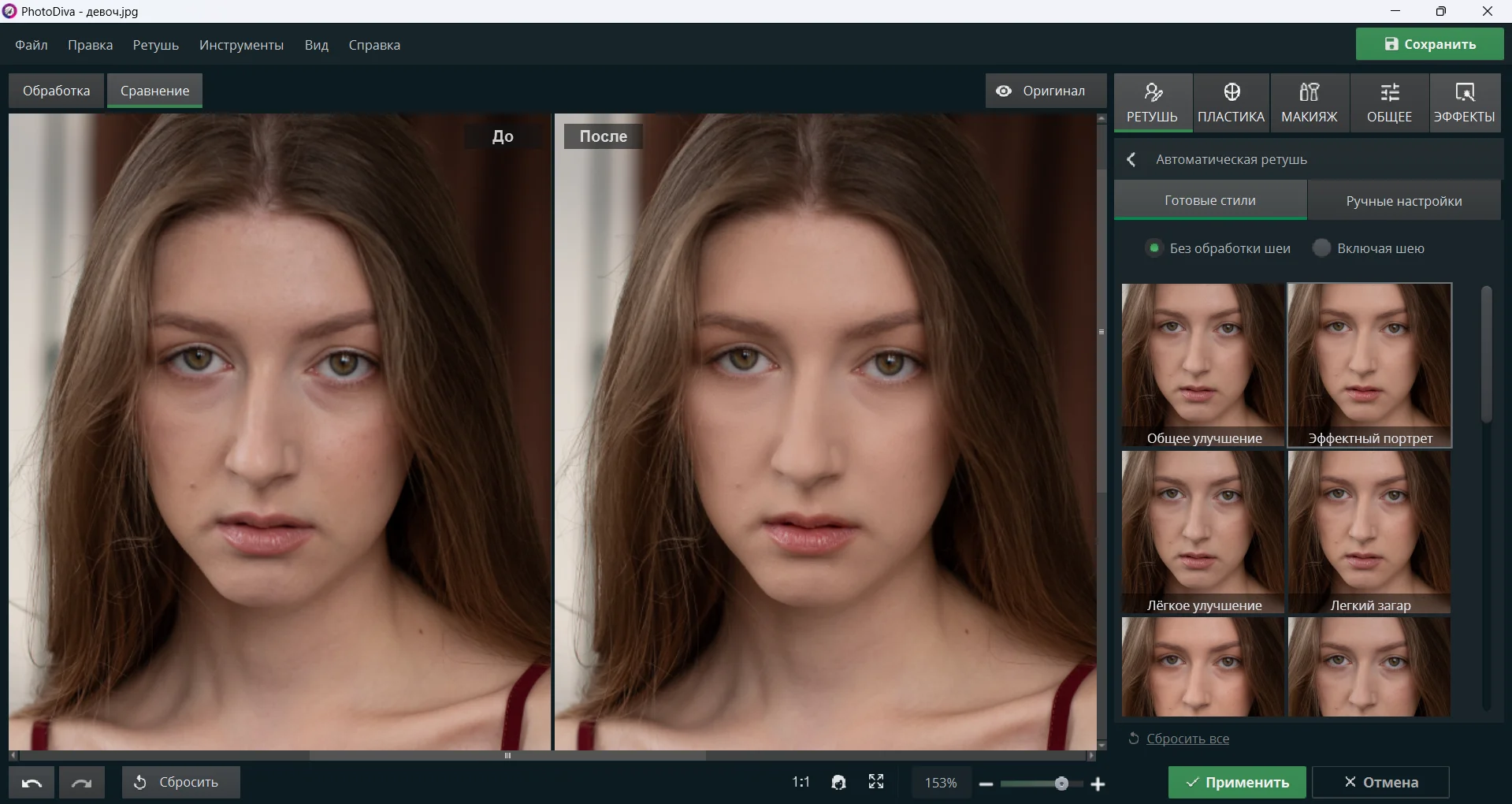Save the photo with Сохранить

[1429, 44]
